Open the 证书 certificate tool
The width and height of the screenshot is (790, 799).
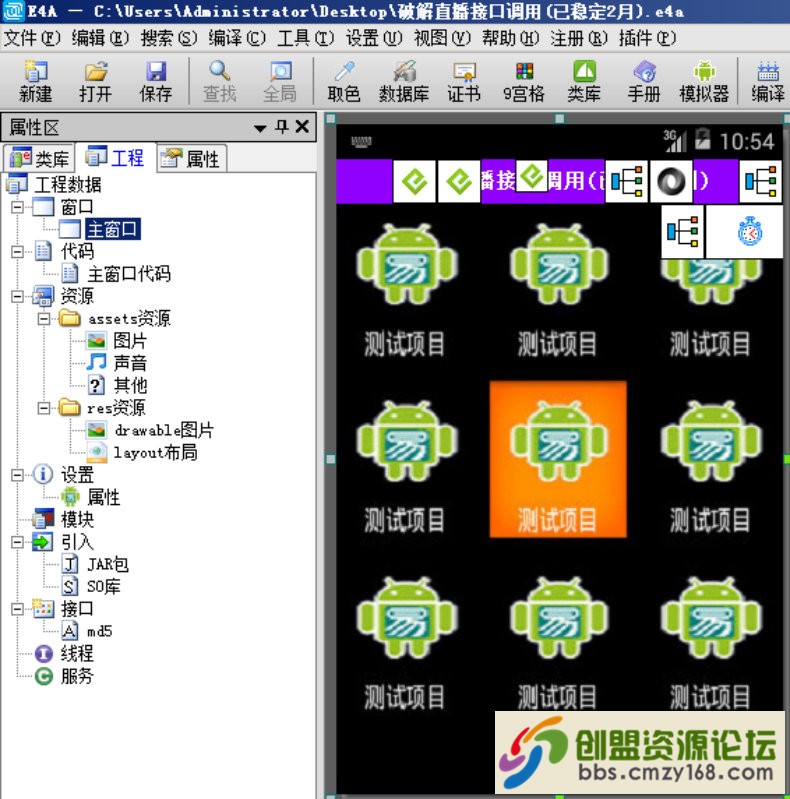pos(464,82)
